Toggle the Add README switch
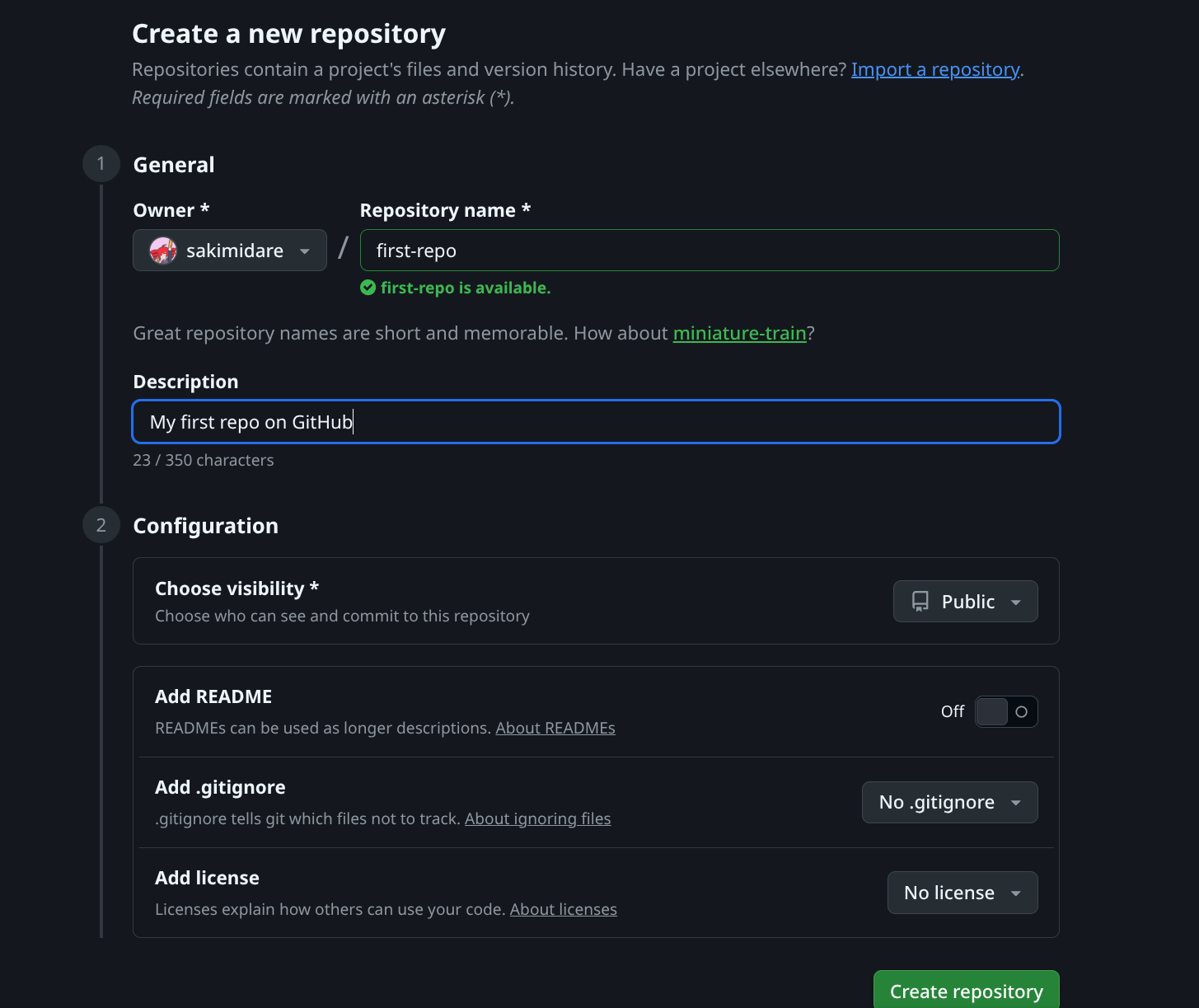This screenshot has height=1008, width=1199. (x=1006, y=712)
